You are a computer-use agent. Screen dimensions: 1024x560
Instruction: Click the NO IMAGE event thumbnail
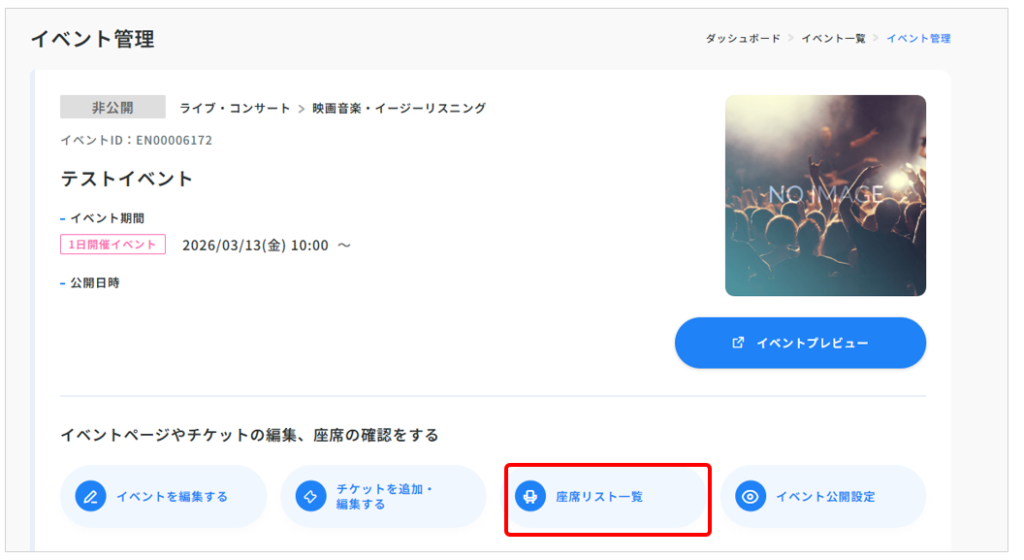825,195
